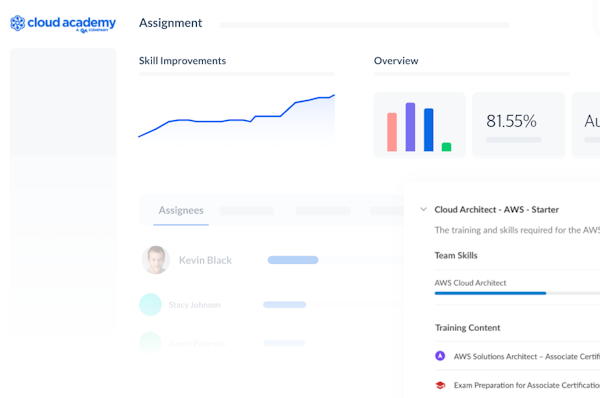600x398 pixels.
Task: Click the AWS Cloud Architect skill label
Action: point(470,283)
